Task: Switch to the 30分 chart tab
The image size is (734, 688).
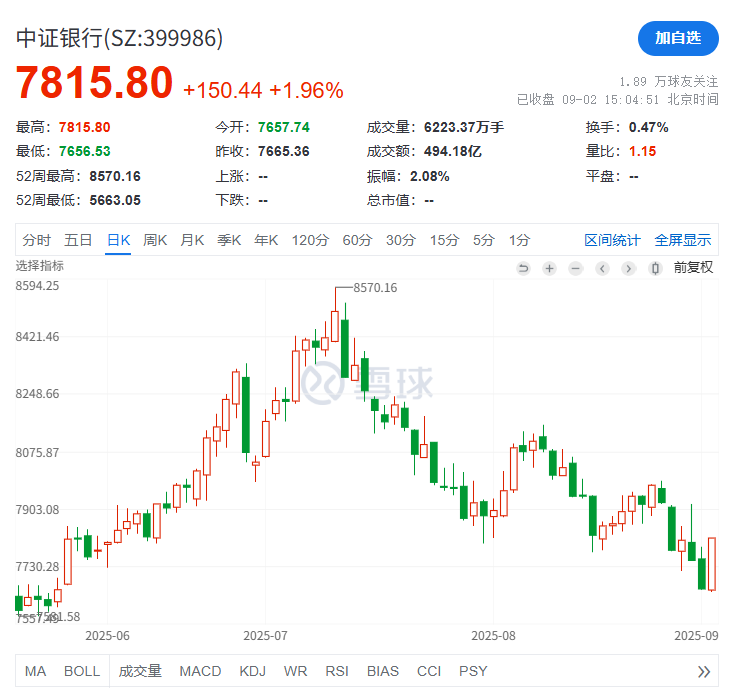Action: [401, 240]
